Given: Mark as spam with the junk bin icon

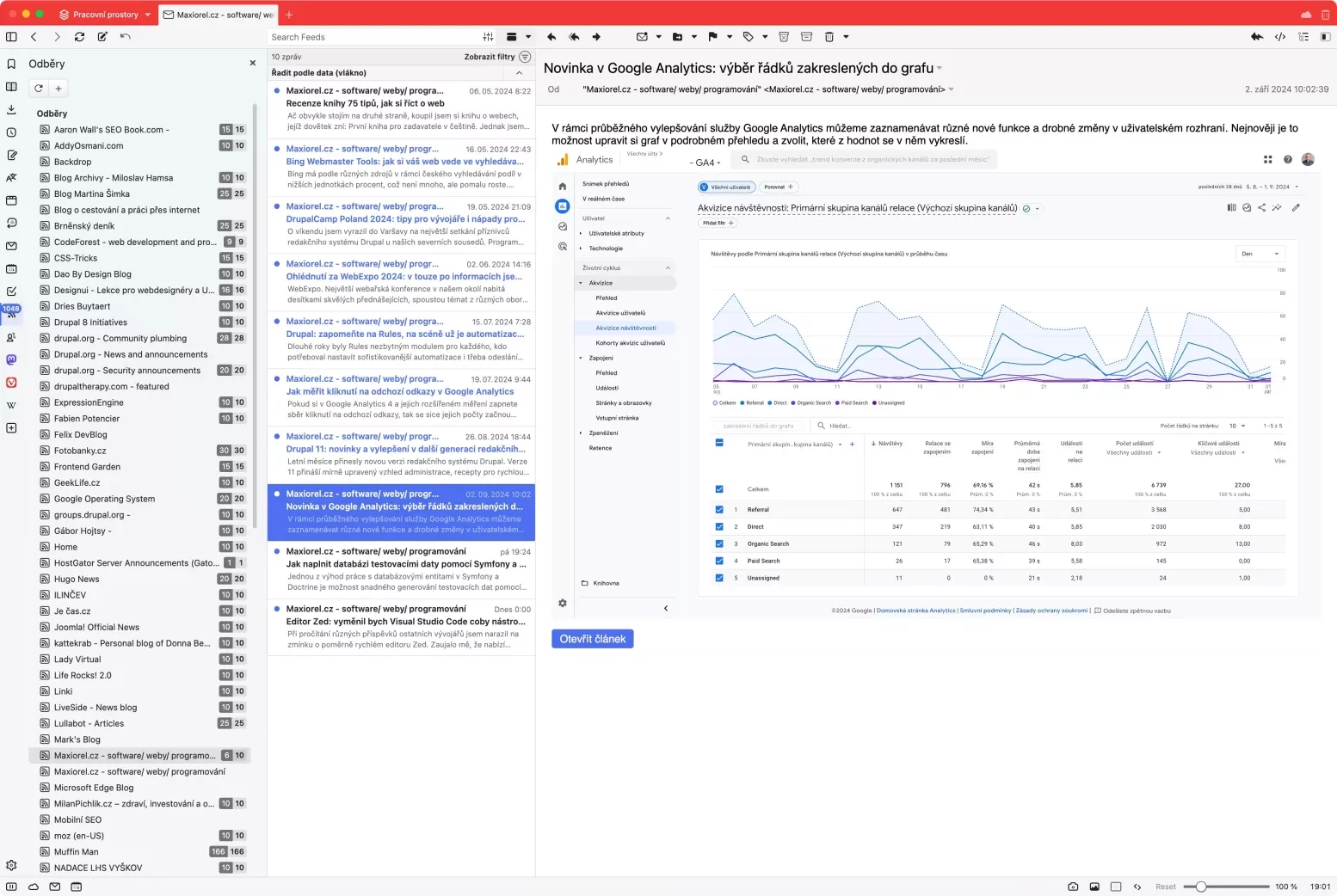Looking at the screenshot, I should pyautogui.click(x=784, y=37).
